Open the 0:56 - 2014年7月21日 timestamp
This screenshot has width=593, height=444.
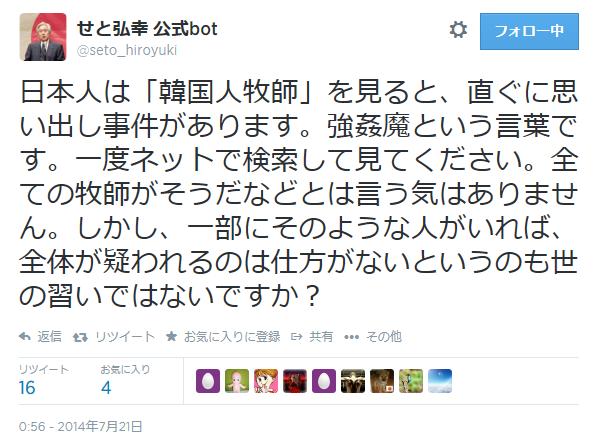coord(81,427)
